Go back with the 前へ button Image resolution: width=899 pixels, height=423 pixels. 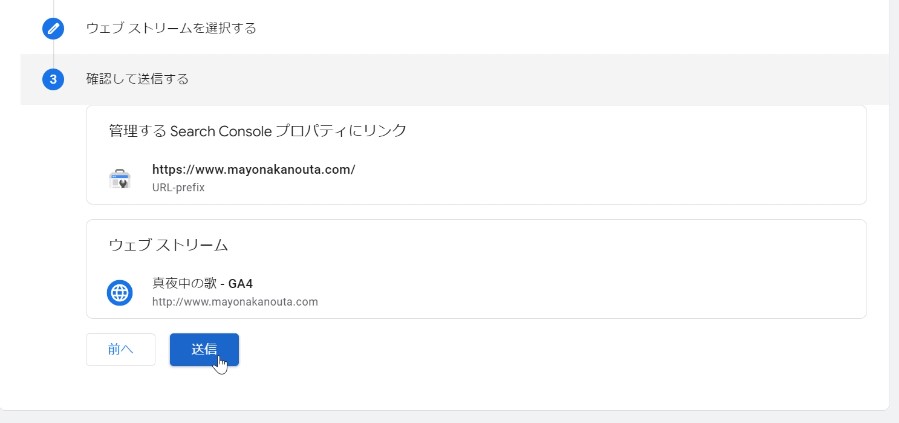click(x=121, y=349)
